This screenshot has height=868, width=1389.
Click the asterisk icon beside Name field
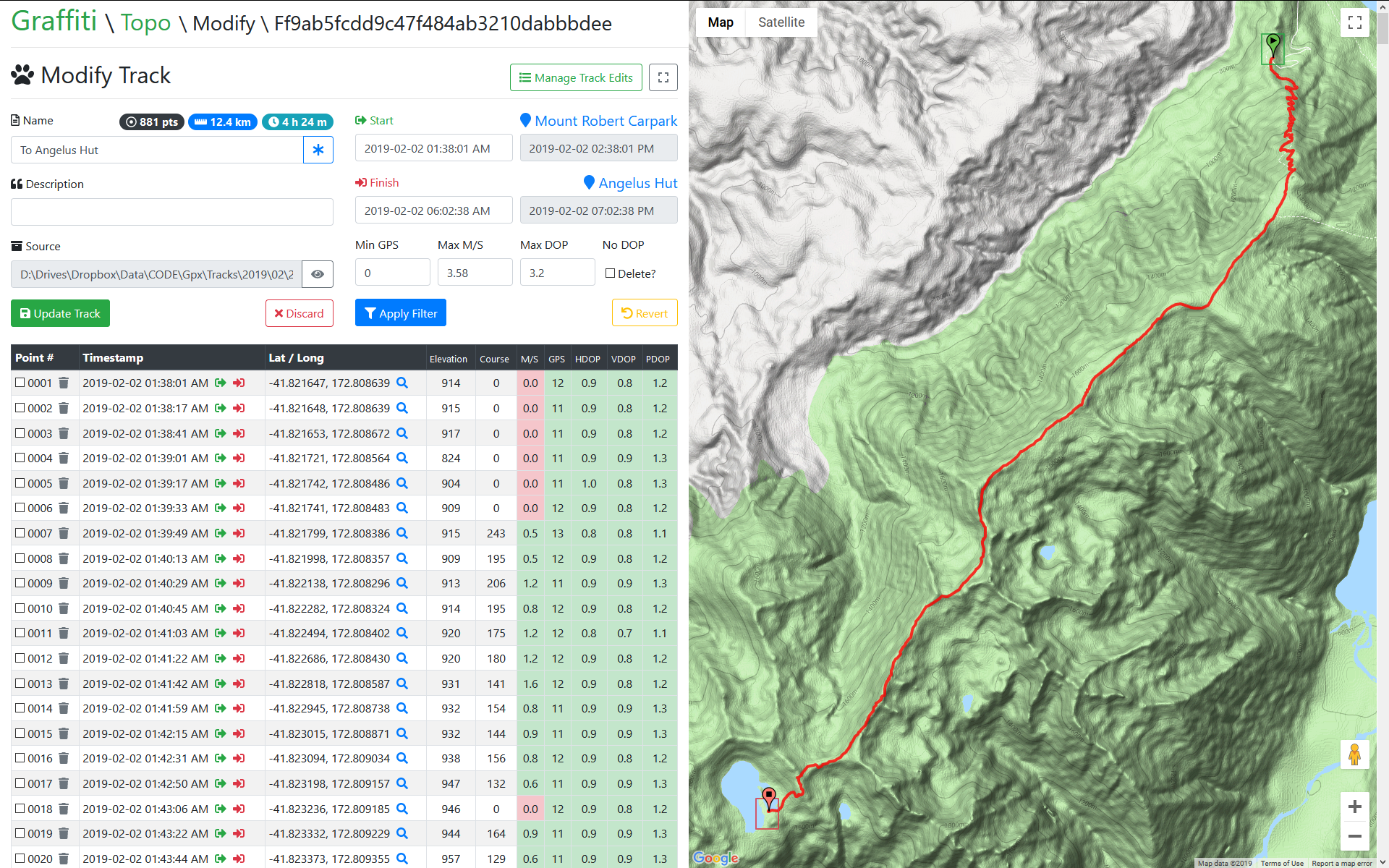[318, 150]
